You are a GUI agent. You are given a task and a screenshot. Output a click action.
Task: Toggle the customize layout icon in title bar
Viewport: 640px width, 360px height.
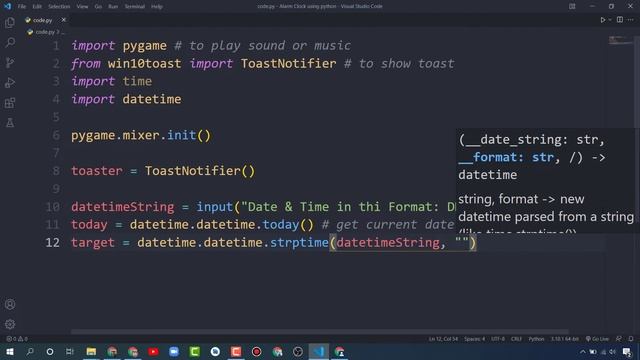pos(572,6)
